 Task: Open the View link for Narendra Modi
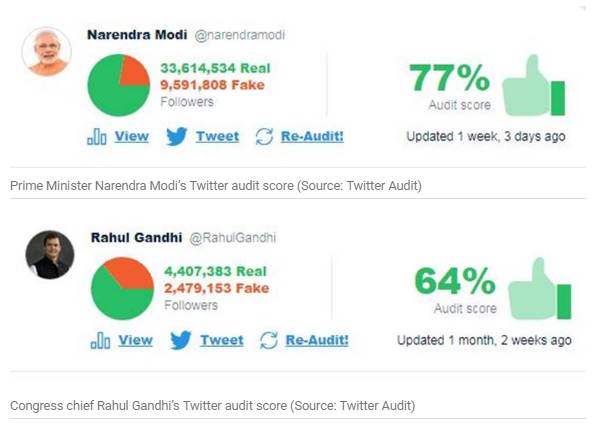coord(131,136)
